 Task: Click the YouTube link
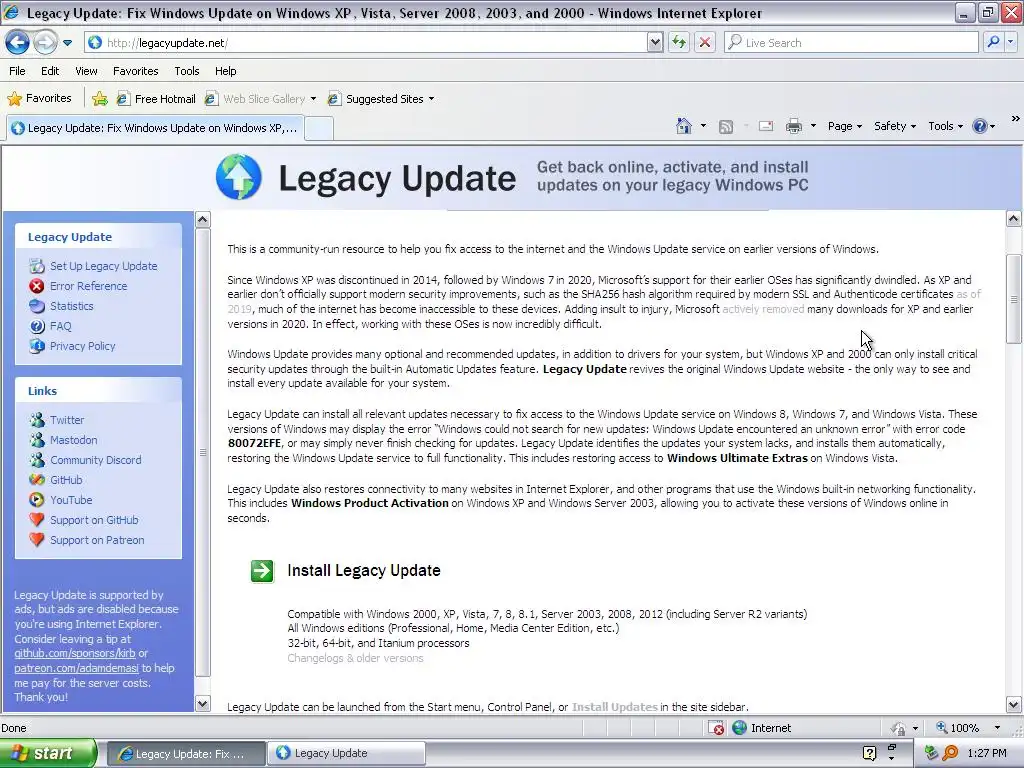tap(71, 500)
